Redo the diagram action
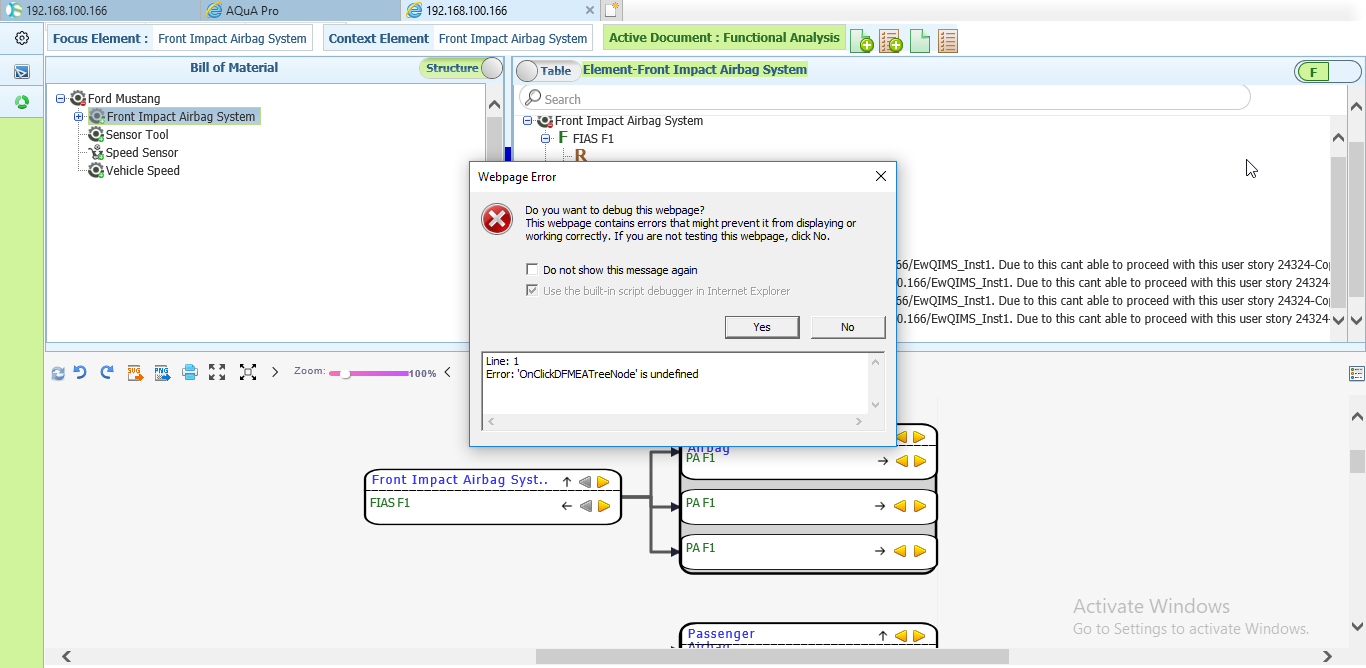Image resolution: width=1366 pixels, height=668 pixels. click(x=106, y=373)
